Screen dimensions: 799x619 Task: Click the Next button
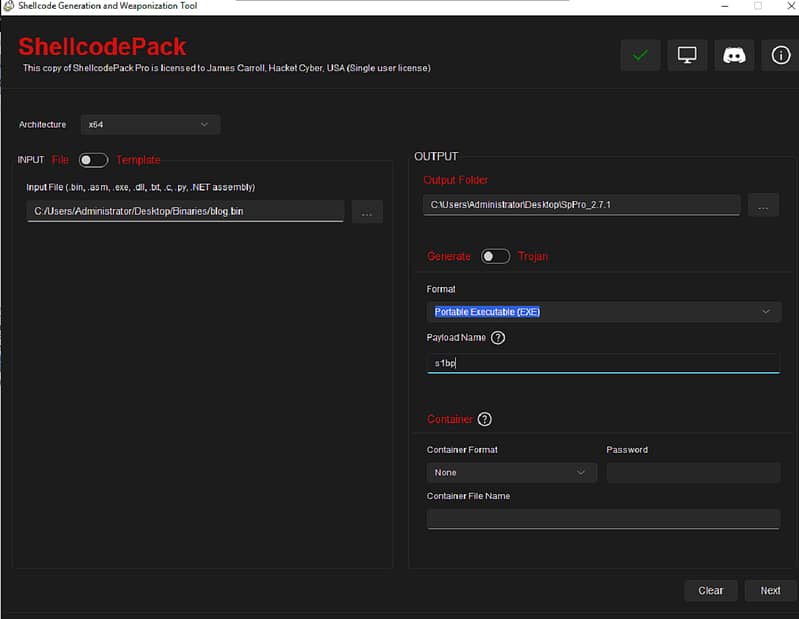(x=770, y=590)
